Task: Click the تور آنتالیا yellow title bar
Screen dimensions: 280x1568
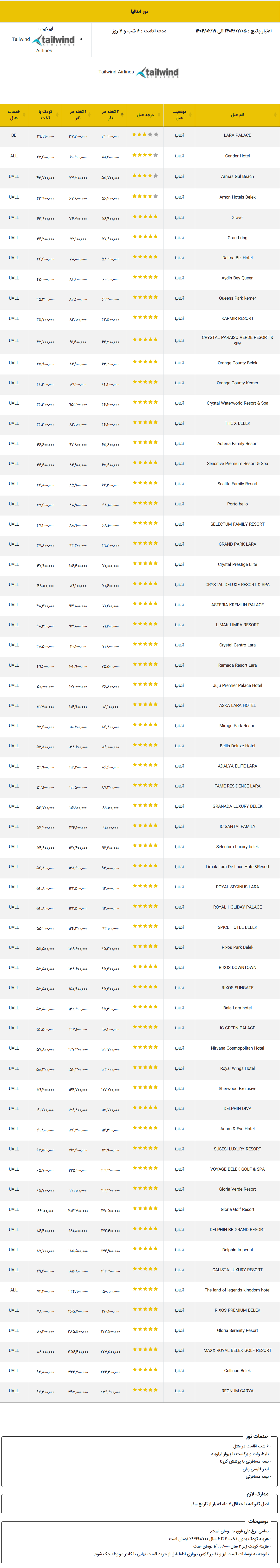Action: coord(140,12)
